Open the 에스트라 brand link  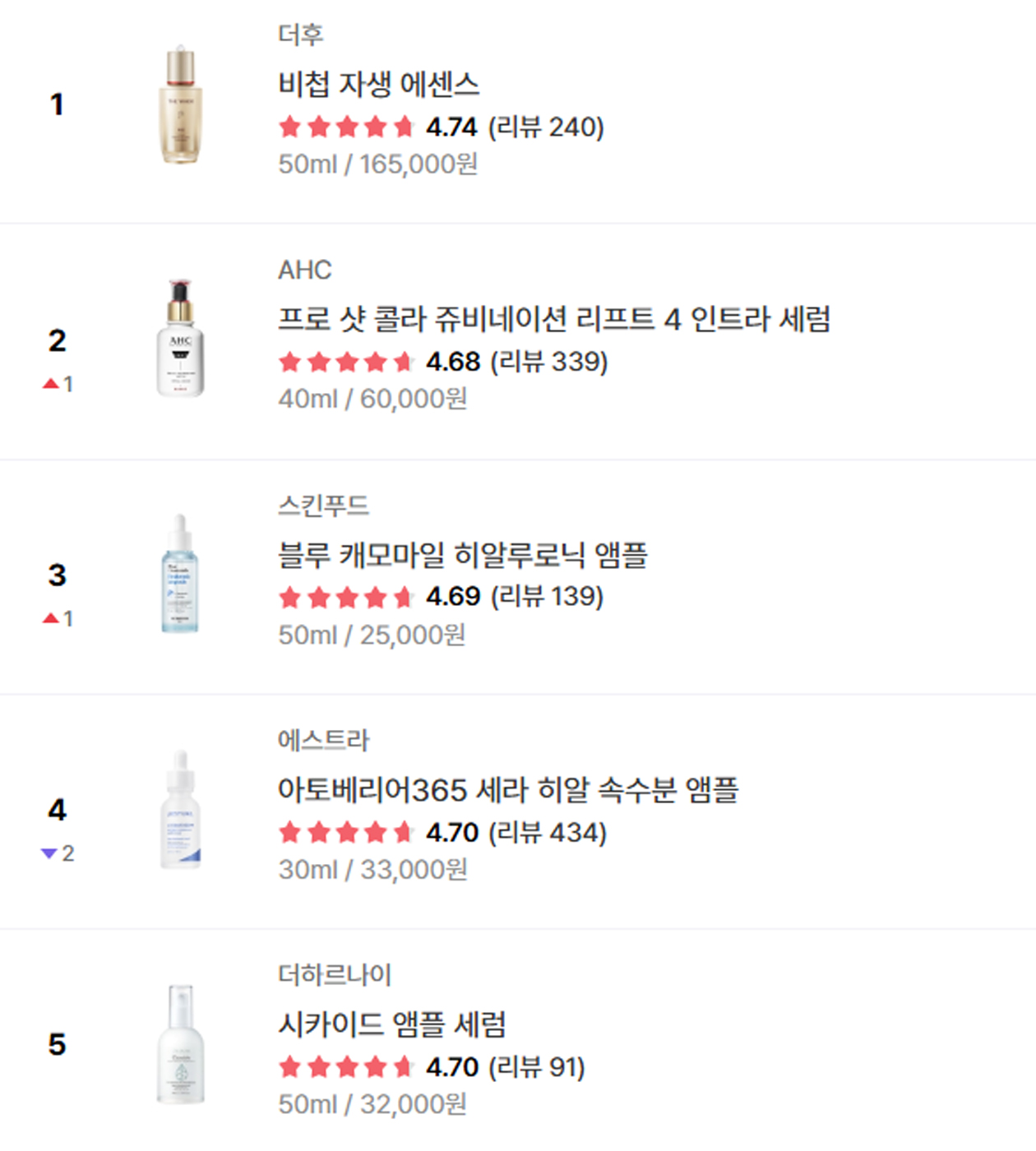(324, 740)
